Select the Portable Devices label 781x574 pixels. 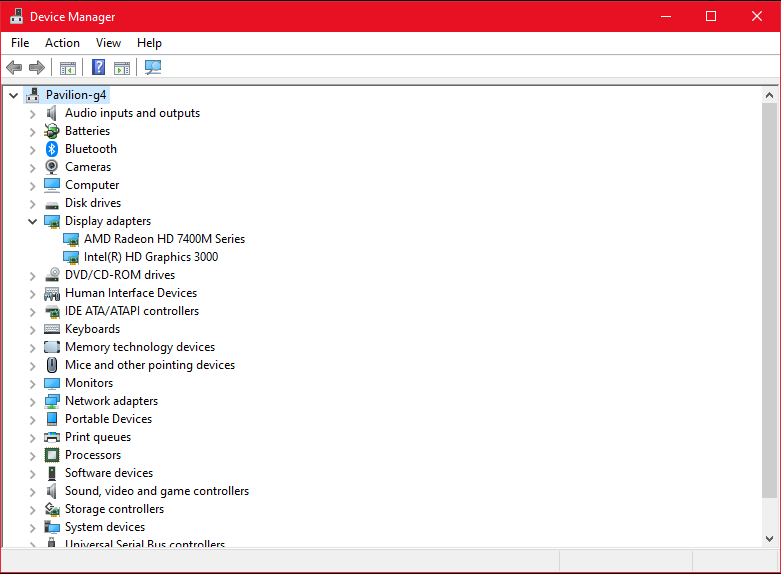click(109, 419)
